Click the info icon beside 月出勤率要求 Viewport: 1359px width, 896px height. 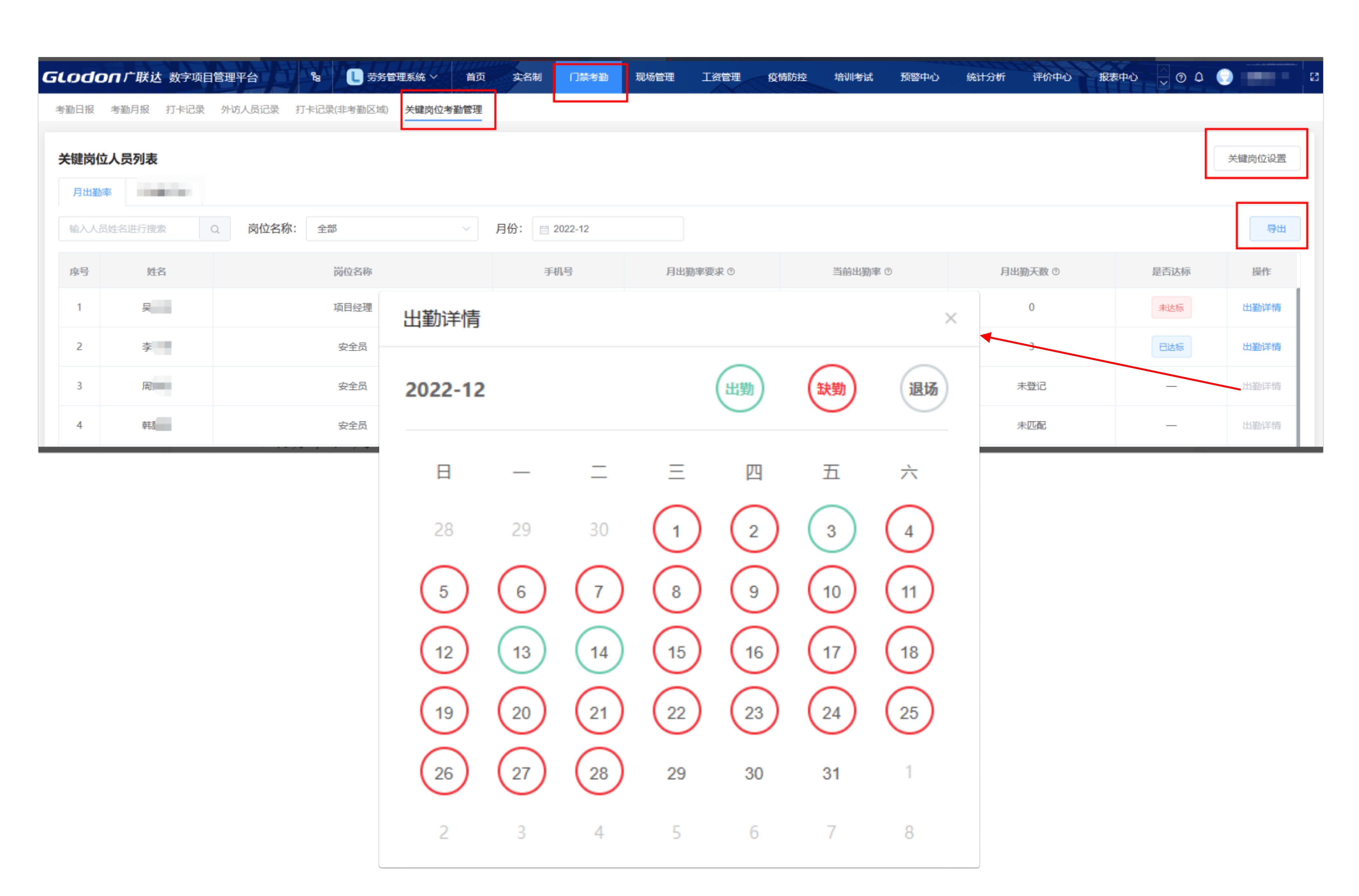731,272
